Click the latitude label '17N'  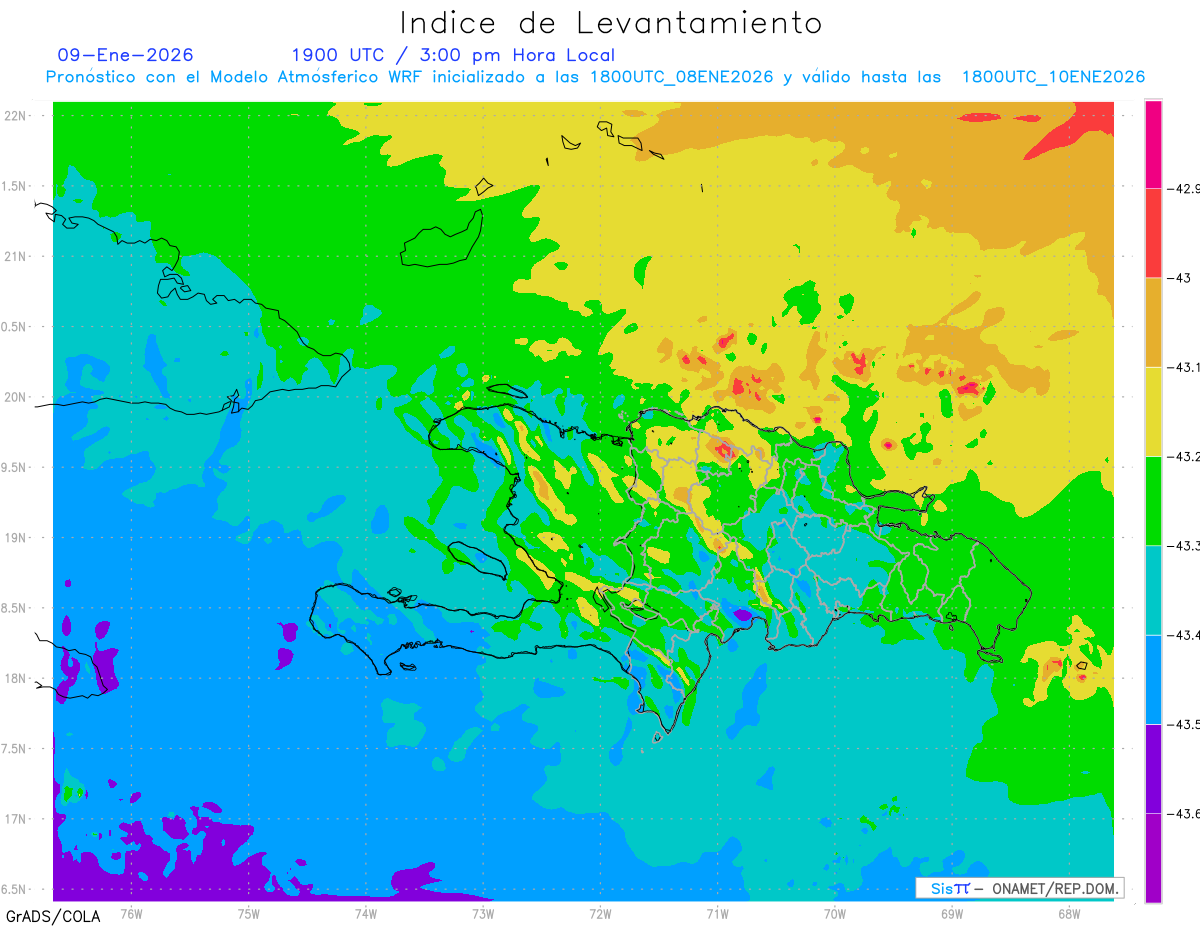pyautogui.click(x=17, y=819)
